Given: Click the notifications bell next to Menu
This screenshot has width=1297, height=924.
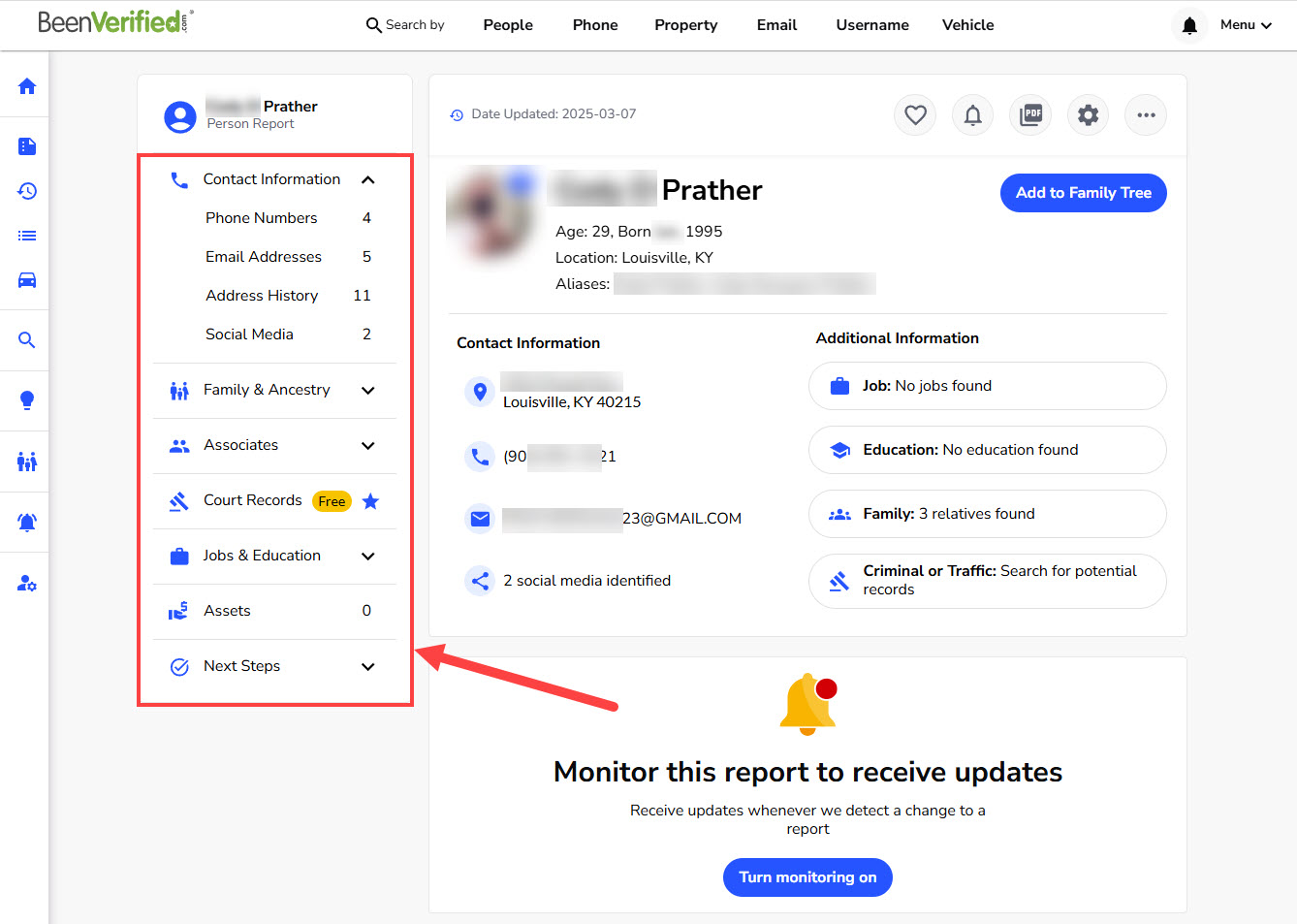Looking at the screenshot, I should [1189, 25].
